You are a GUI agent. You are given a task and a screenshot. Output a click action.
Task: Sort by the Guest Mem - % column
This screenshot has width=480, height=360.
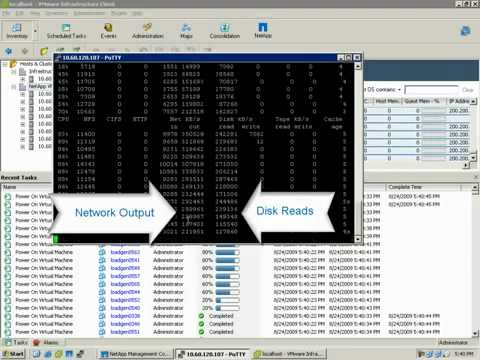point(424,101)
